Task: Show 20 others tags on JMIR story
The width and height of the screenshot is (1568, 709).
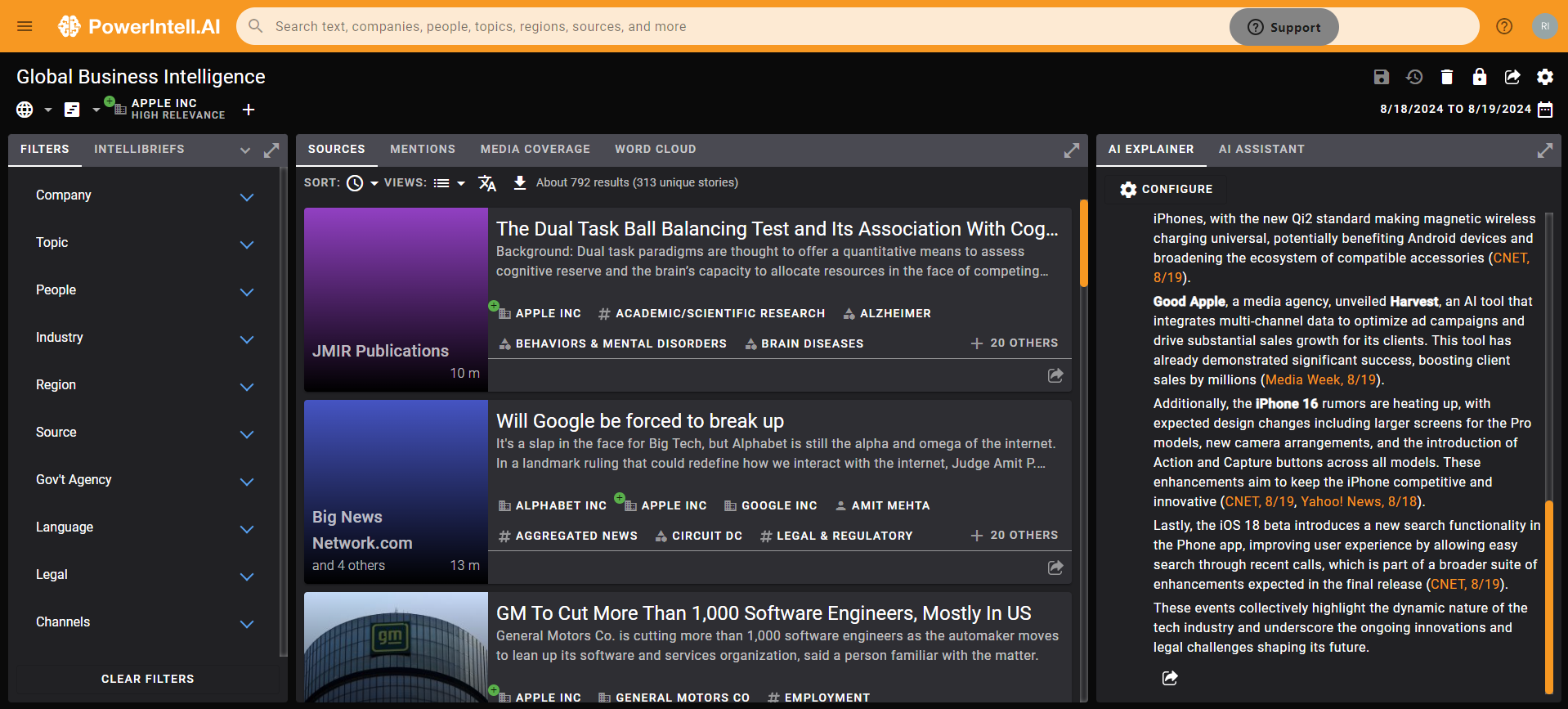Action: pyautogui.click(x=1014, y=343)
